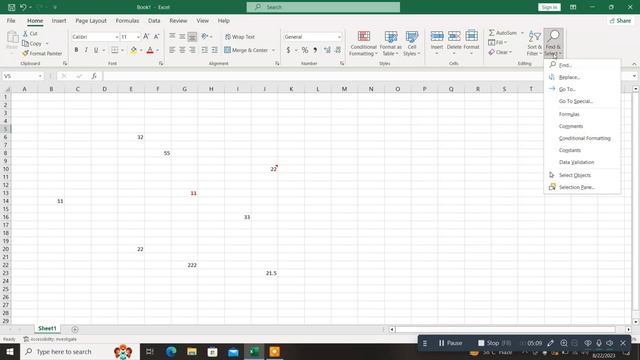Increase font size with larger A icon
Viewport: 640px width, 360px height.
[146, 37]
